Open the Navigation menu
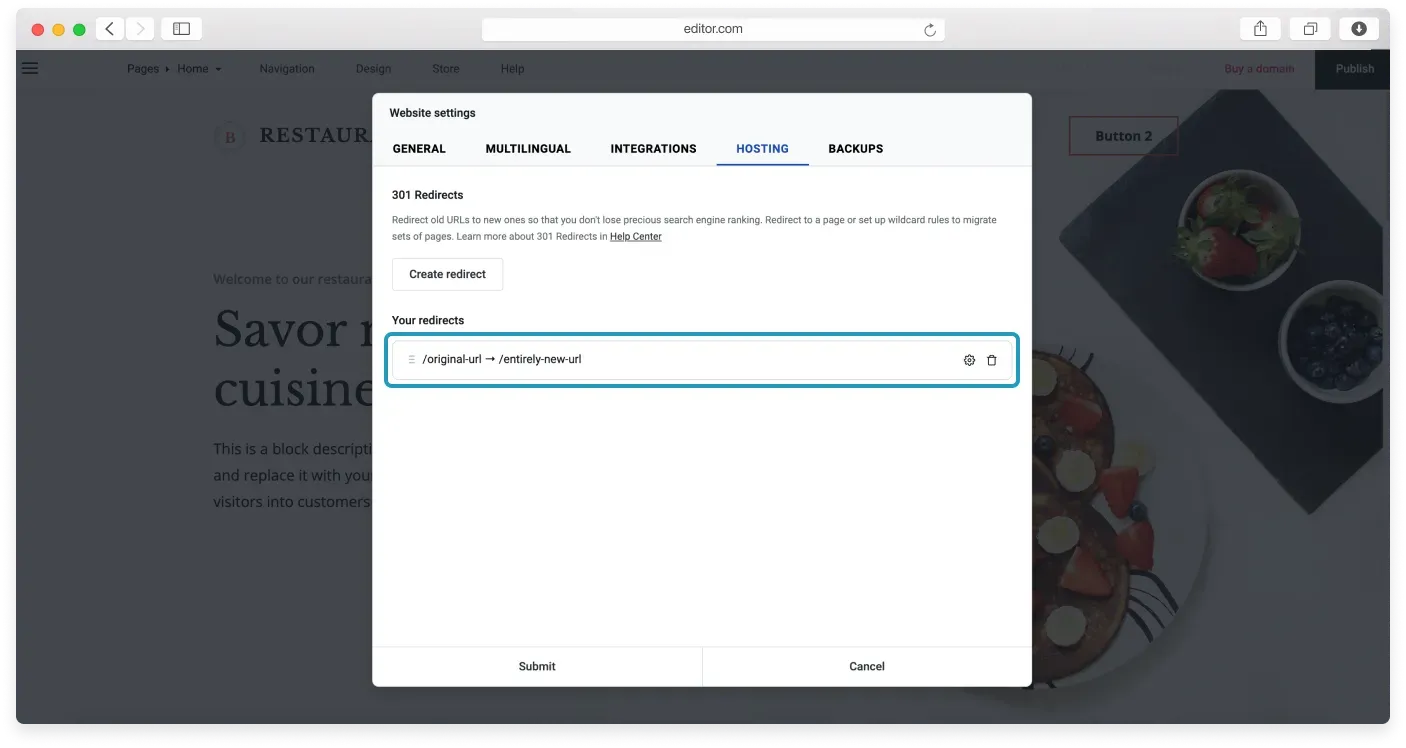 point(287,69)
